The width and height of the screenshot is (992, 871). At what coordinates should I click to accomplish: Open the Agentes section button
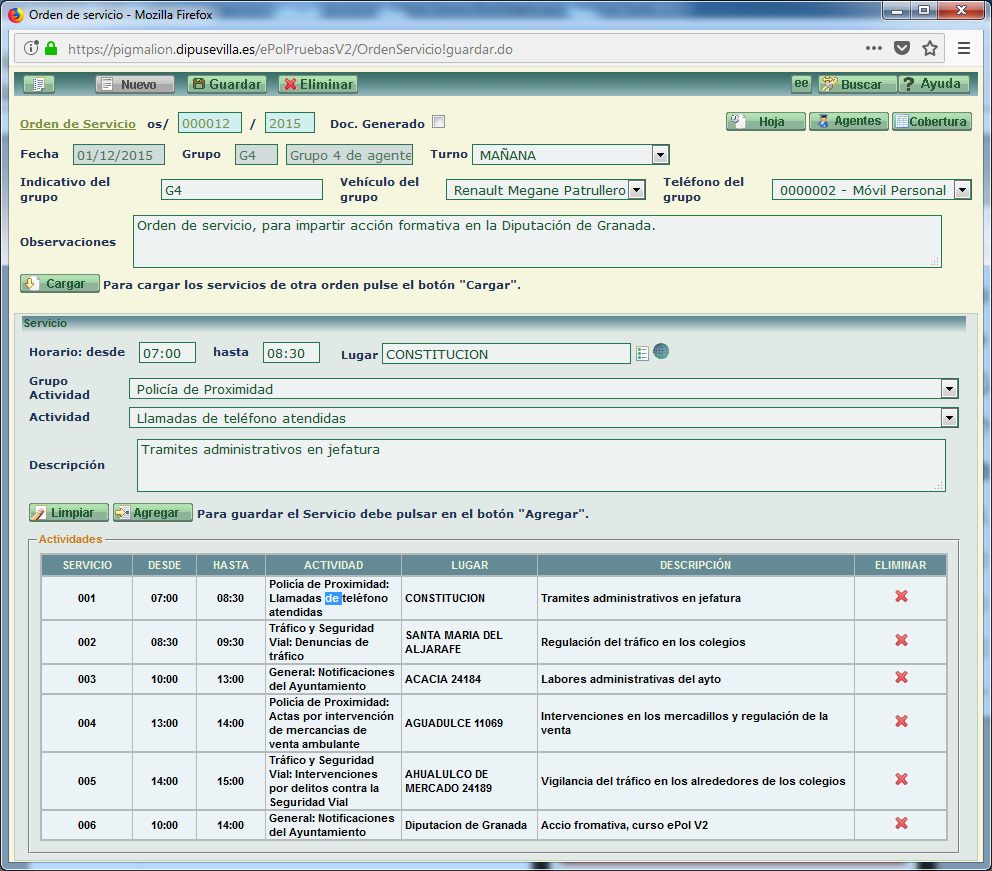click(849, 121)
